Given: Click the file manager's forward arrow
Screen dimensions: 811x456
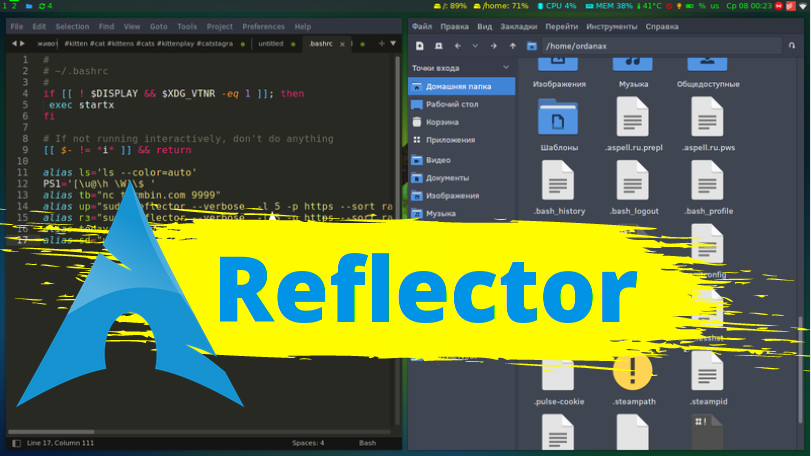Looking at the screenshot, I should click(x=493, y=46).
